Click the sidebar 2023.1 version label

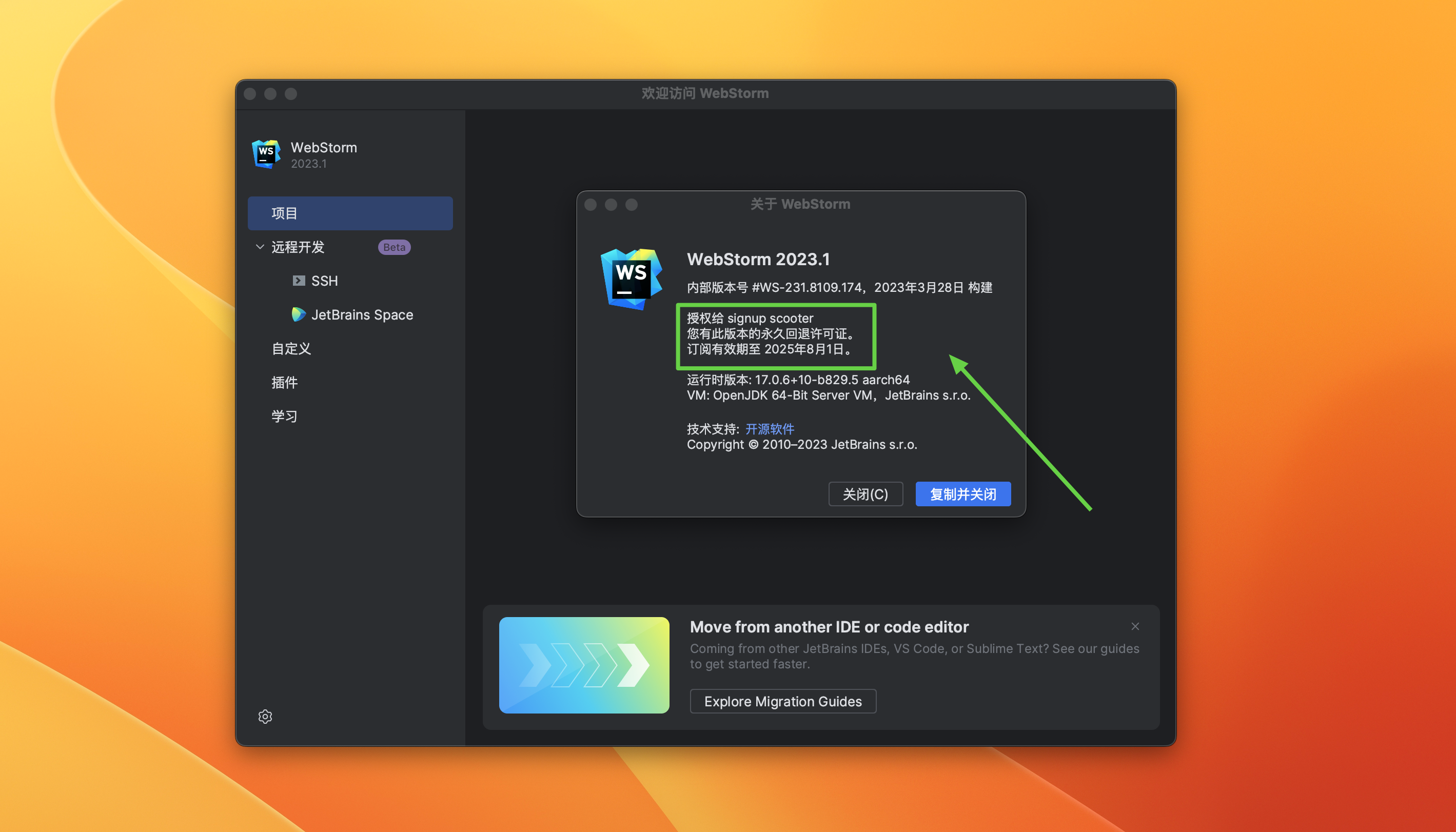(308, 164)
